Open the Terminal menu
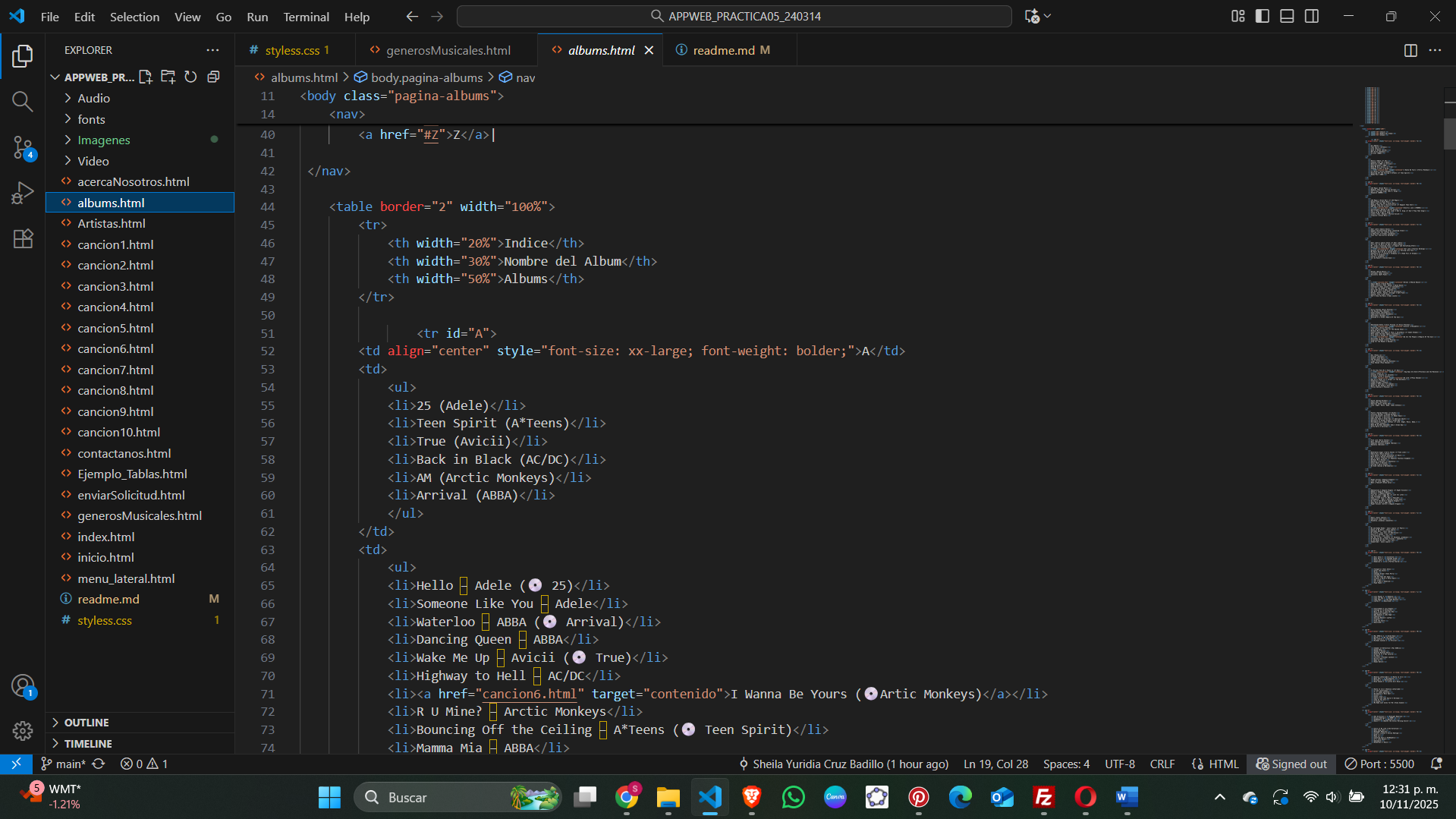Screen dimensions: 1456x819 click(306, 17)
